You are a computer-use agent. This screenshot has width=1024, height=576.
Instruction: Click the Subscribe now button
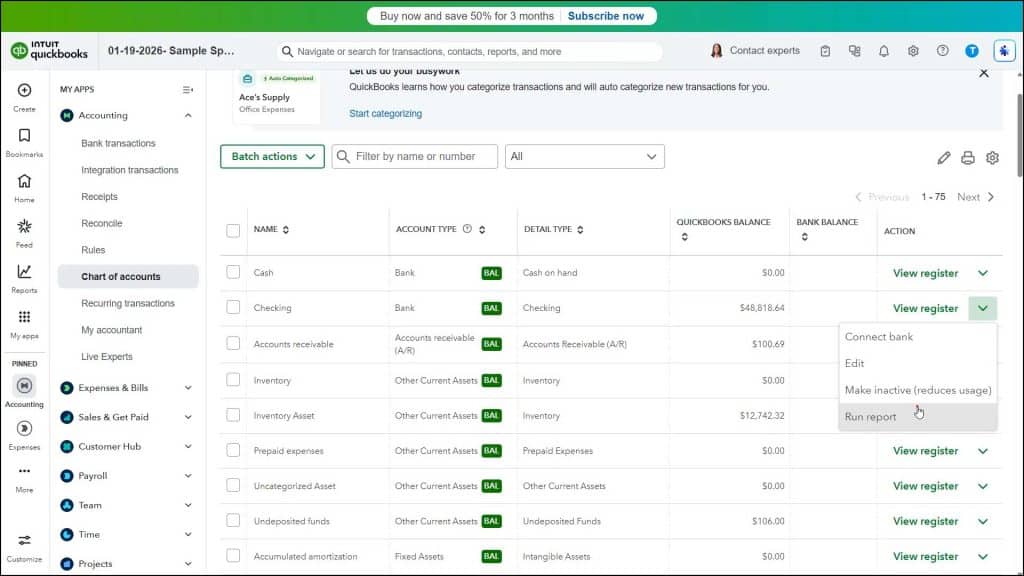(x=608, y=16)
